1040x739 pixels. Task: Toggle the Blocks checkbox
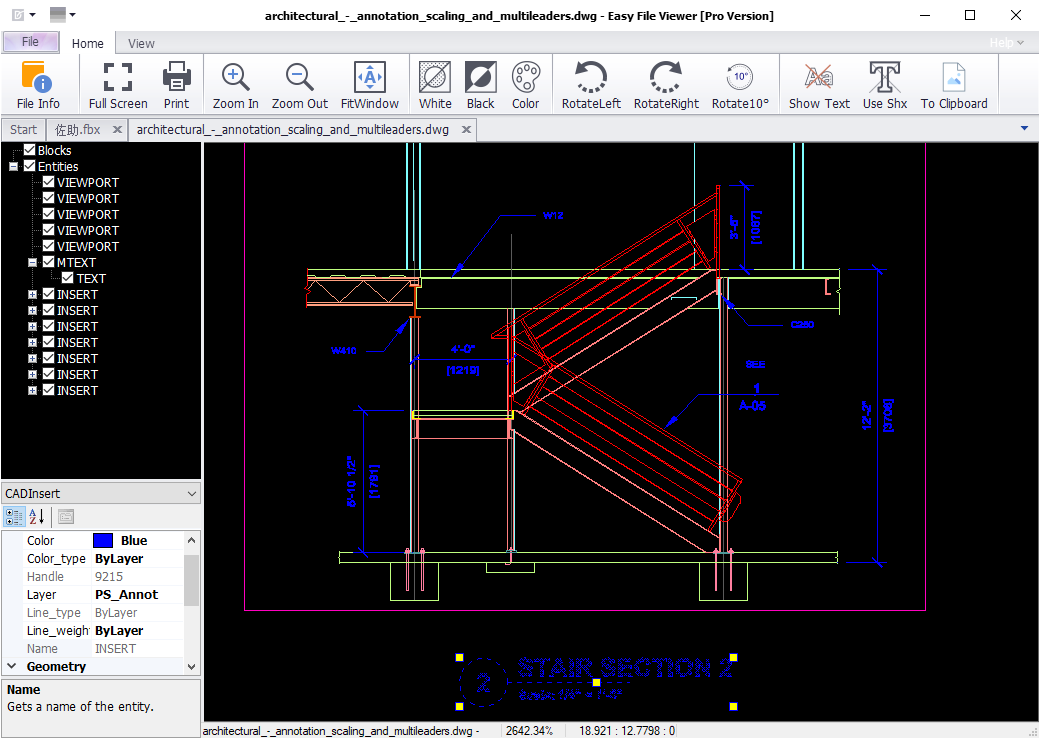pos(30,150)
